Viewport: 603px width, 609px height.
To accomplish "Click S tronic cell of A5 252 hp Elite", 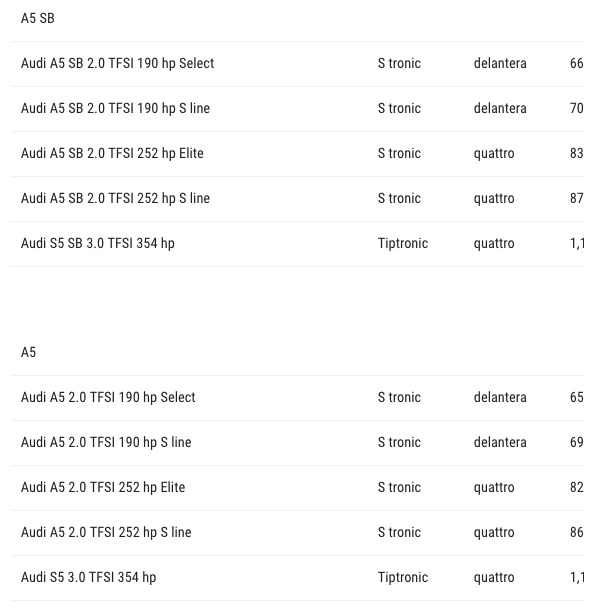I will tap(399, 487).
